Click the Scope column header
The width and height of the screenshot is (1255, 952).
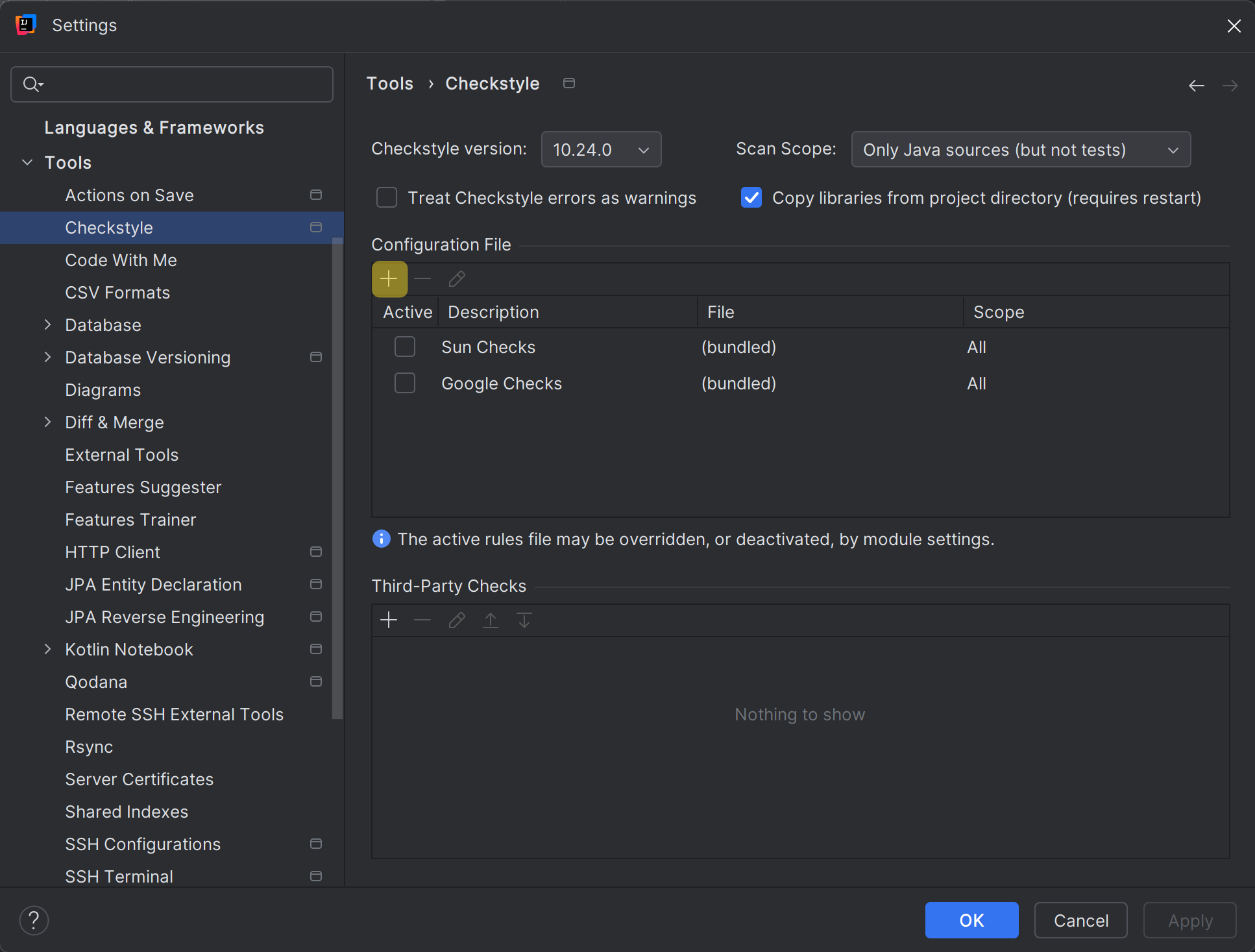point(1097,312)
